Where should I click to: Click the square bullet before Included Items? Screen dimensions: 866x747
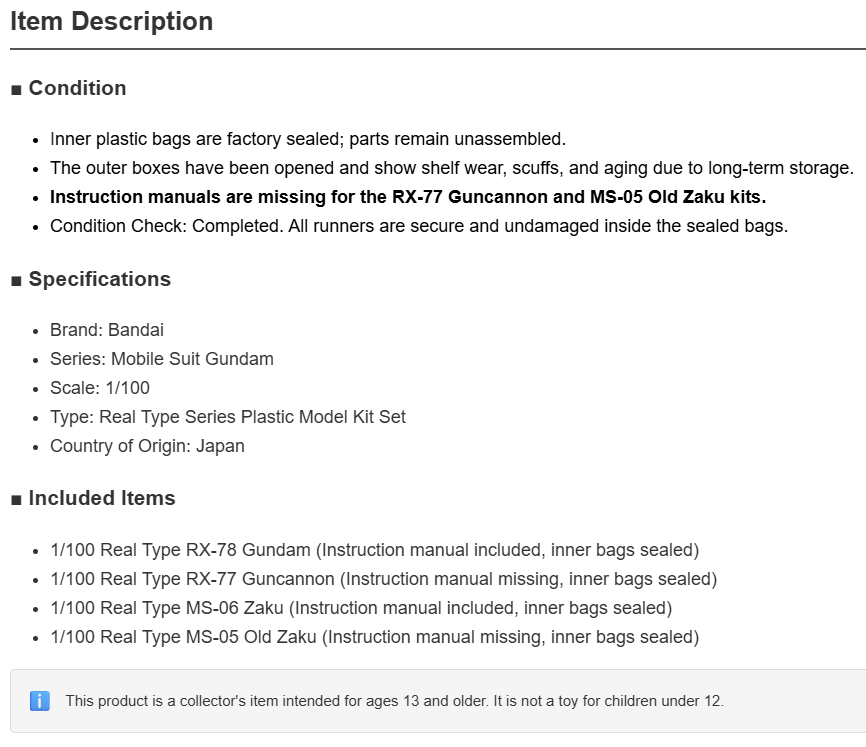[16, 500]
